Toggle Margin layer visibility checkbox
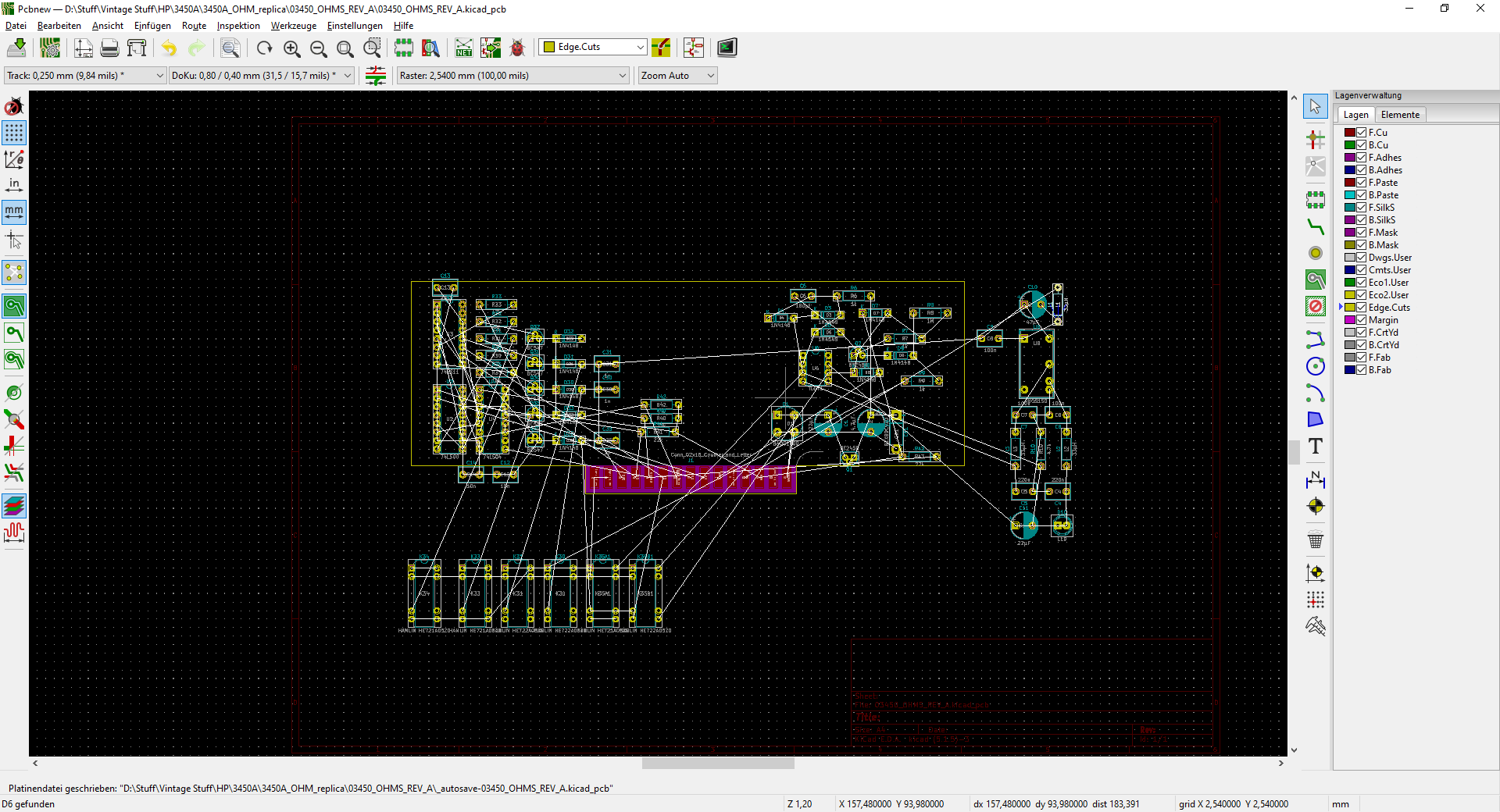This screenshot has width=1500, height=812. tap(1361, 320)
